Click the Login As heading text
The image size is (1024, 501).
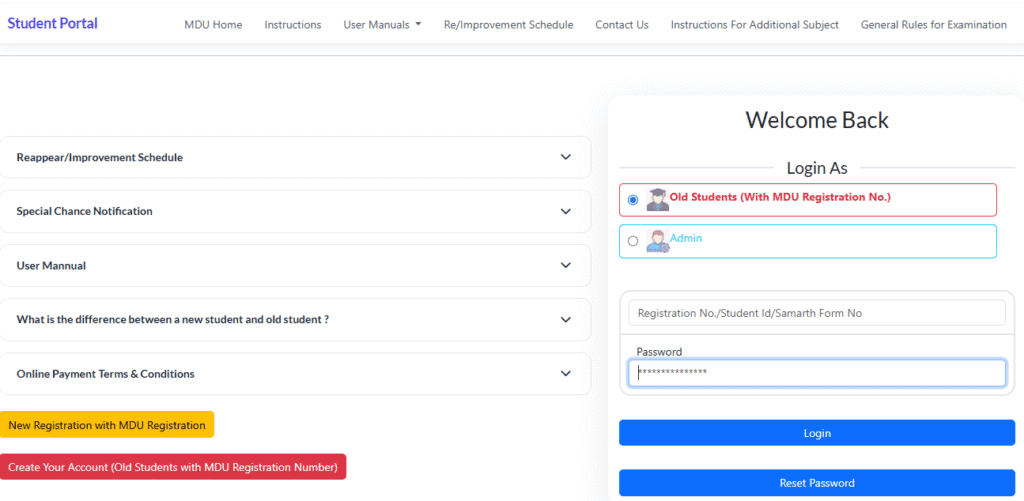(817, 169)
